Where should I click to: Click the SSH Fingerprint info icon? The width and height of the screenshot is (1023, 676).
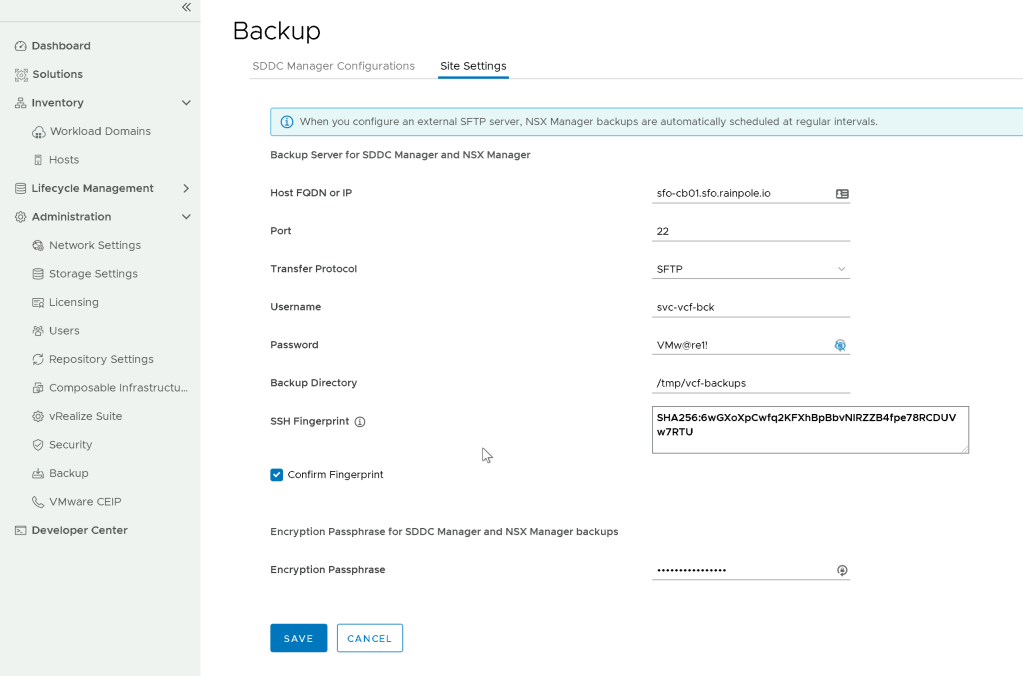click(x=360, y=422)
